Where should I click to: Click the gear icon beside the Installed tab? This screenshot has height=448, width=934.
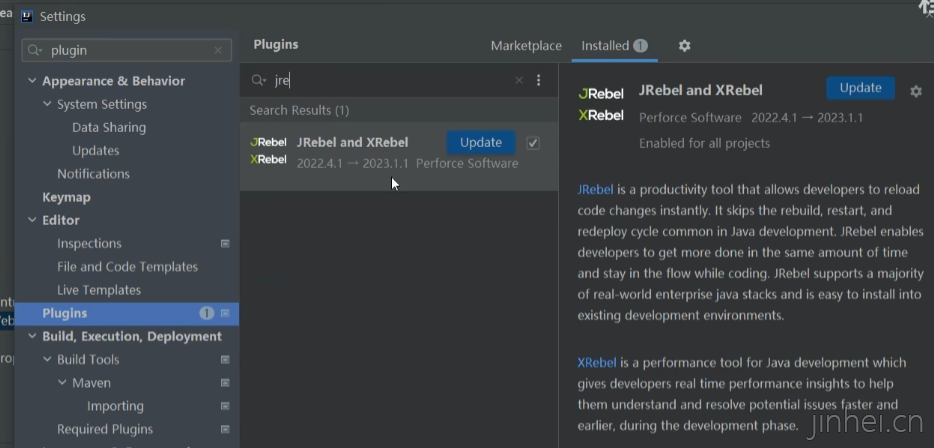[684, 46]
